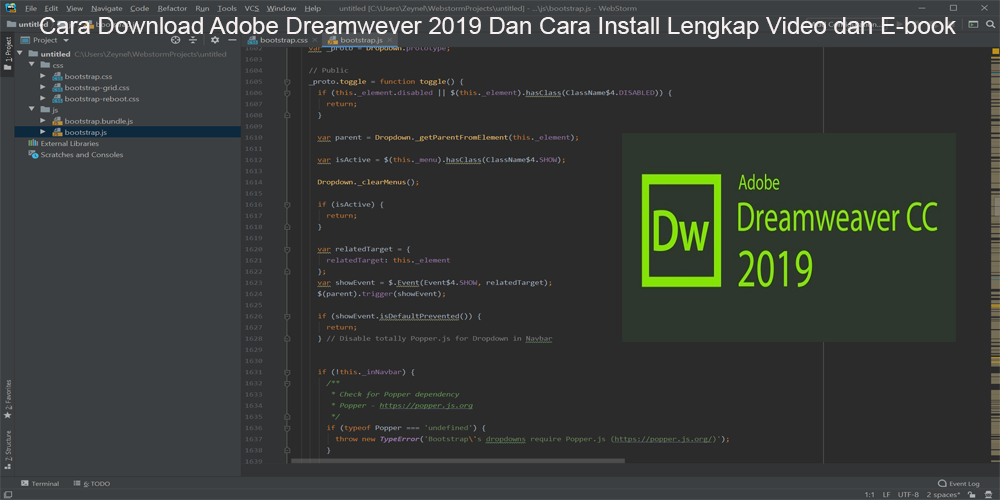This screenshot has height=500, width=1000.
Task: Click the bootstrap-grid.css file icon
Action: 57,88
